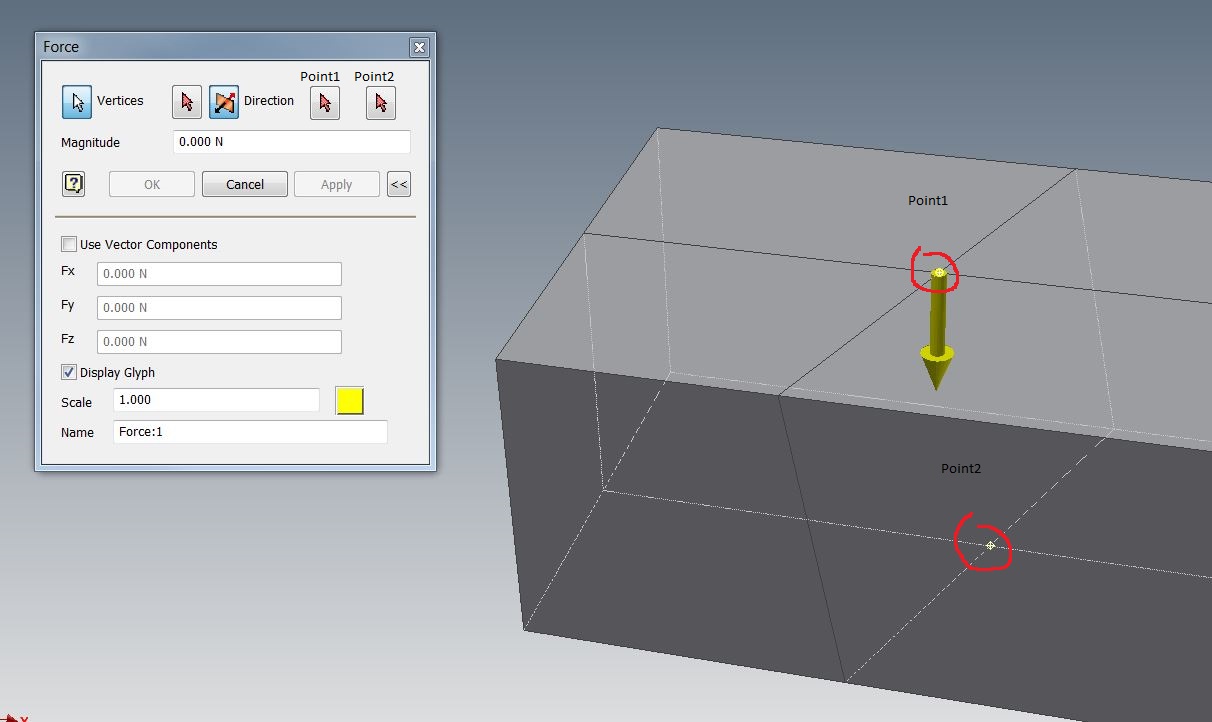Enable Use Vector Components checkbox

pyautogui.click(x=69, y=244)
